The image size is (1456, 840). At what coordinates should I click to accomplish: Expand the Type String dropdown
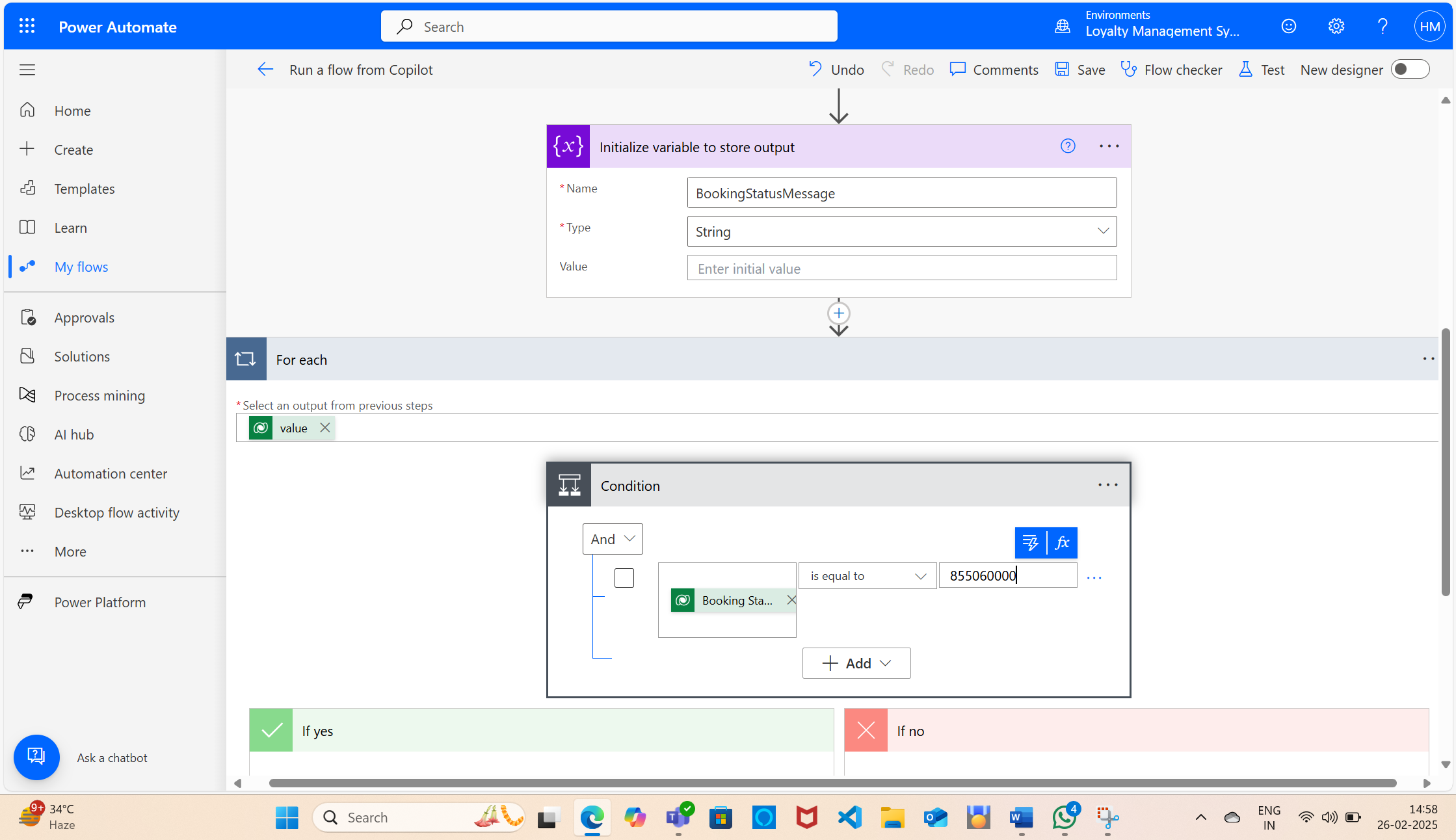pyautogui.click(x=1102, y=231)
